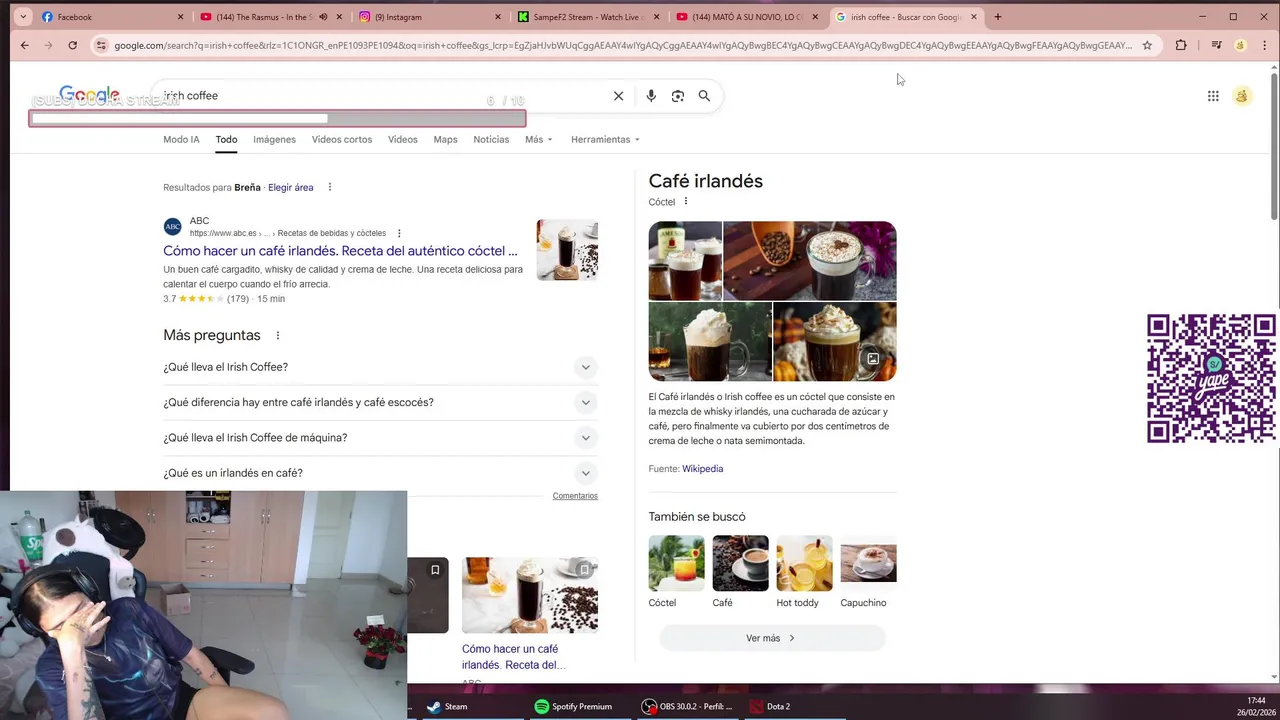Mute the Rasmus YouTube tab audio icon
The width and height of the screenshot is (1280, 720).
(x=323, y=17)
